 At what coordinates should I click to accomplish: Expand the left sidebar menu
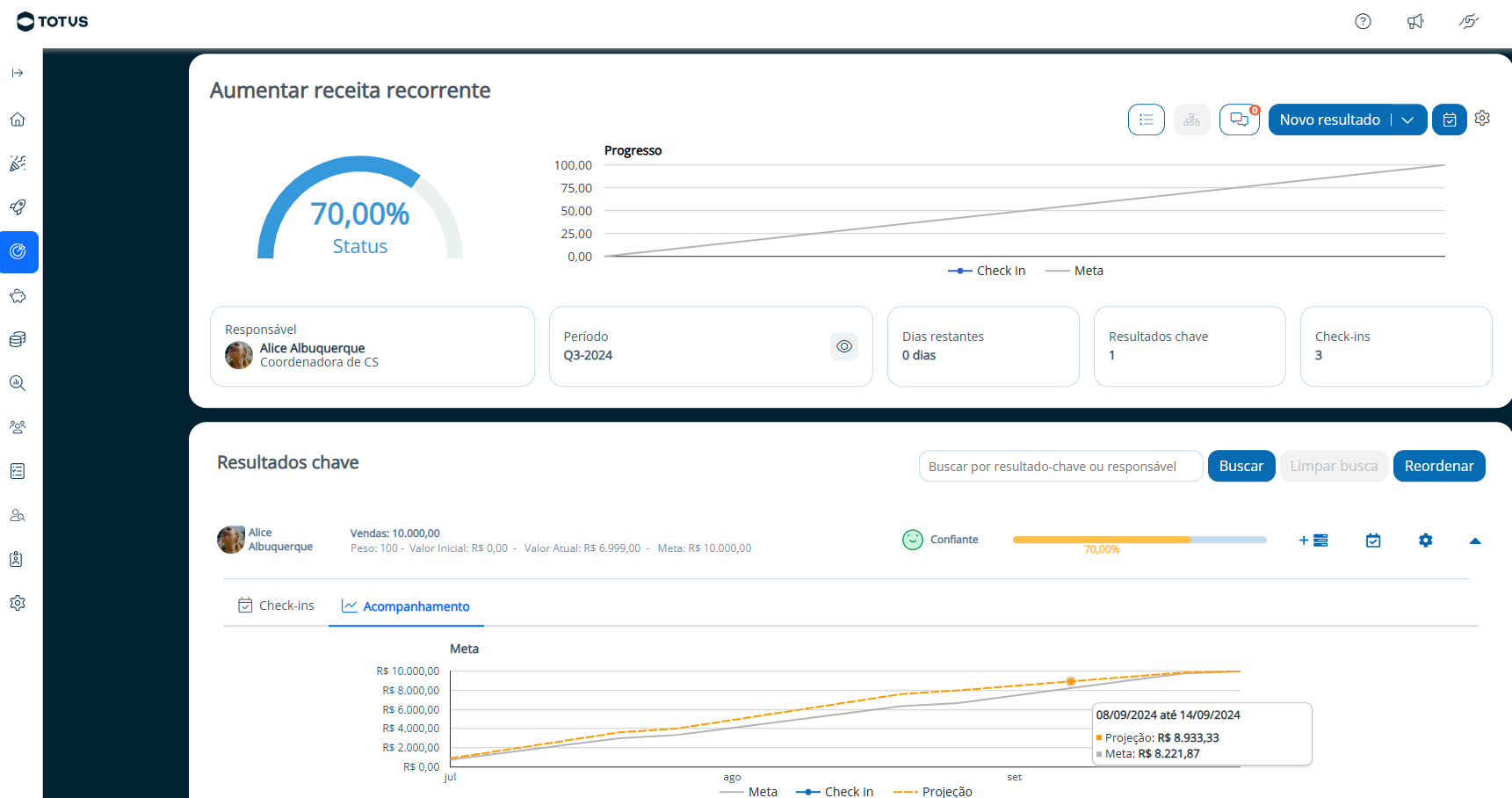(18, 73)
